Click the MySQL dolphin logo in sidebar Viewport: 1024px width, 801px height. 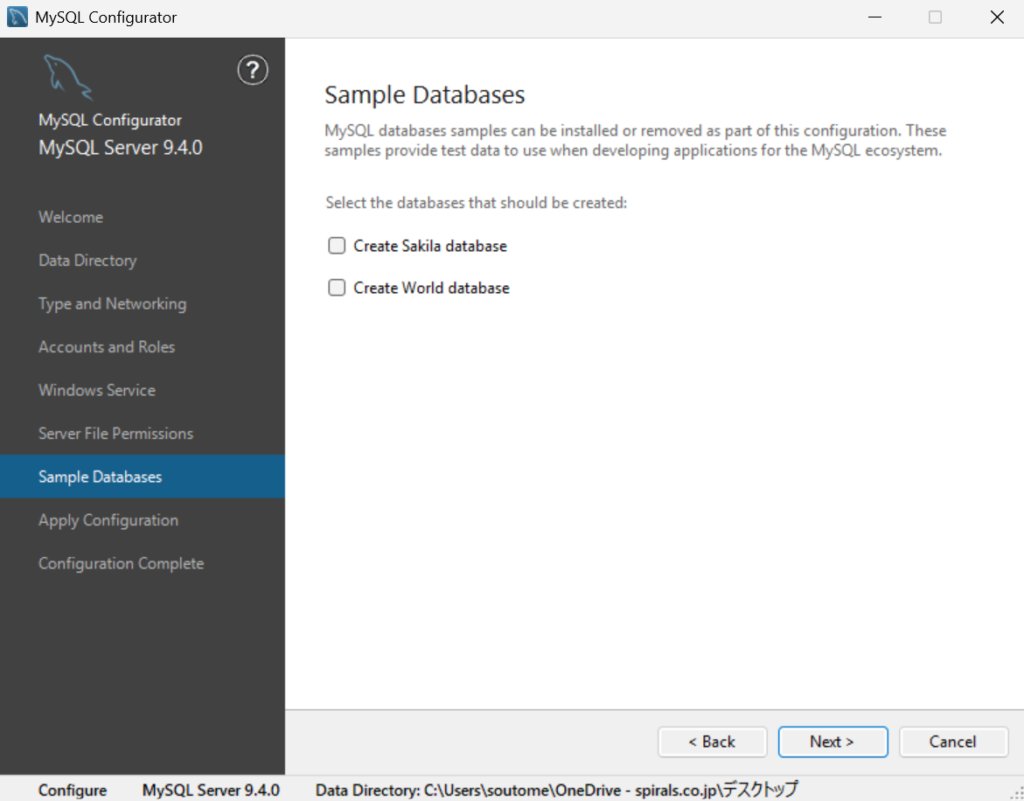[x=68, y=77]
